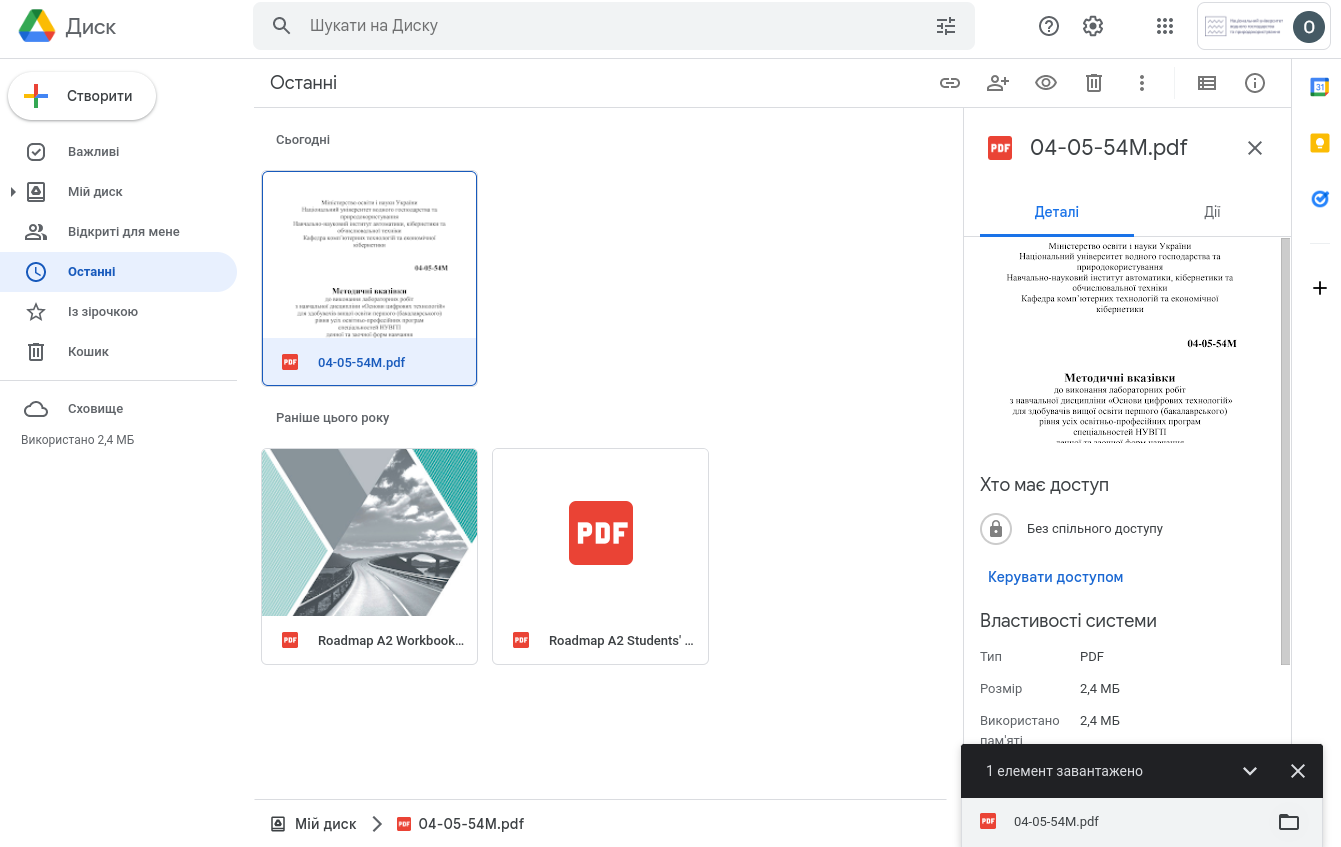Open the Google apps grid
Viewport: 1341px width, 847px height.
(x=1164, y=27)
